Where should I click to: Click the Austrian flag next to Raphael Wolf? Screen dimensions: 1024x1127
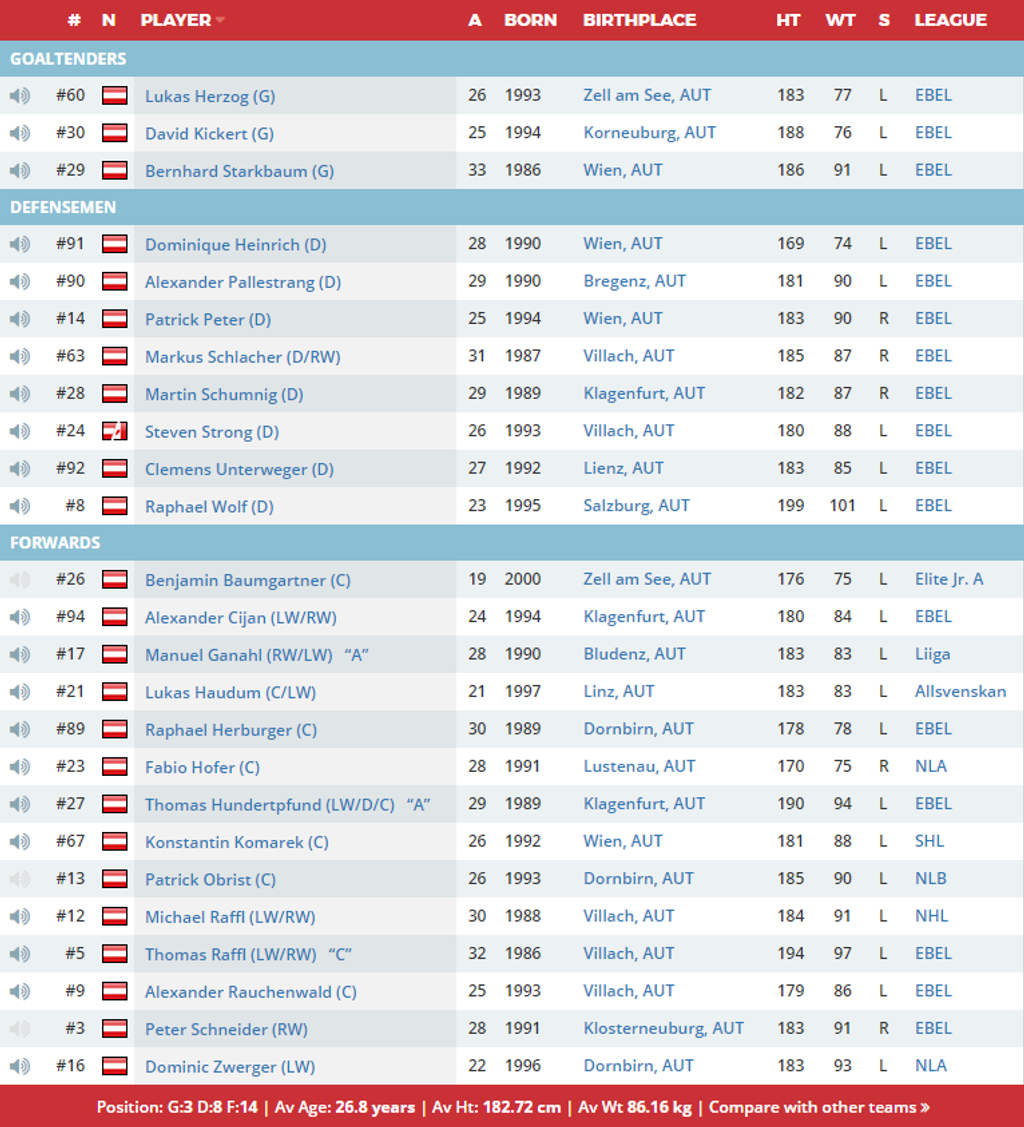[115, 506]
